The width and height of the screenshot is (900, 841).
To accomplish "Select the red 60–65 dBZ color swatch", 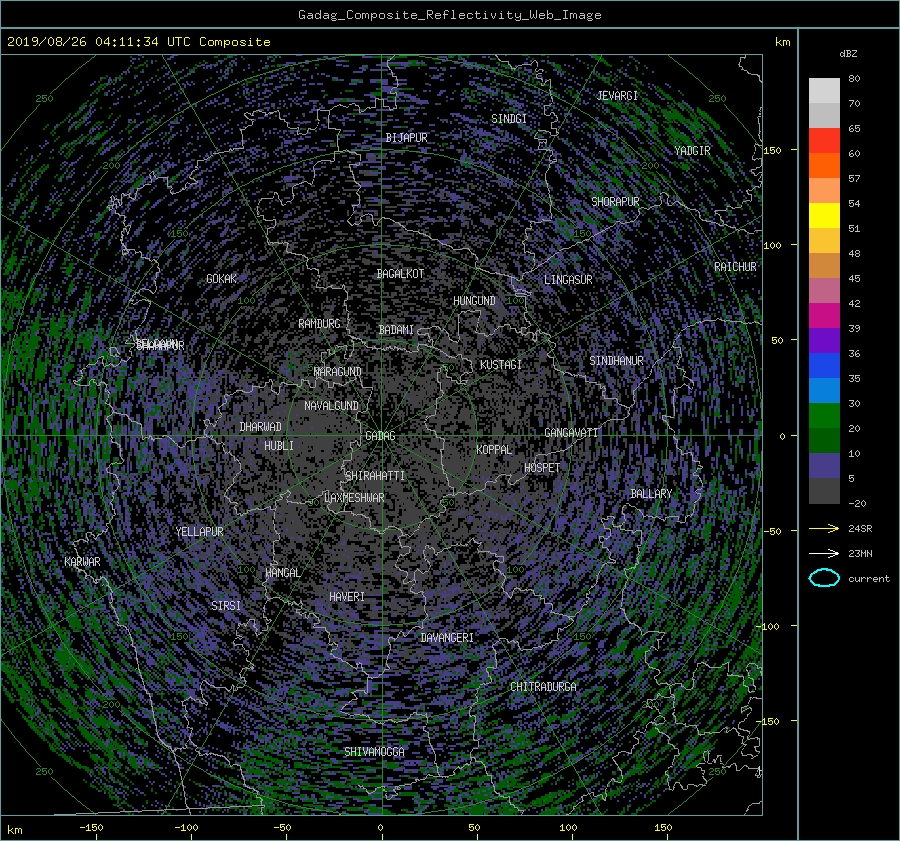I will pyautogui.click(x=824, y=141).
